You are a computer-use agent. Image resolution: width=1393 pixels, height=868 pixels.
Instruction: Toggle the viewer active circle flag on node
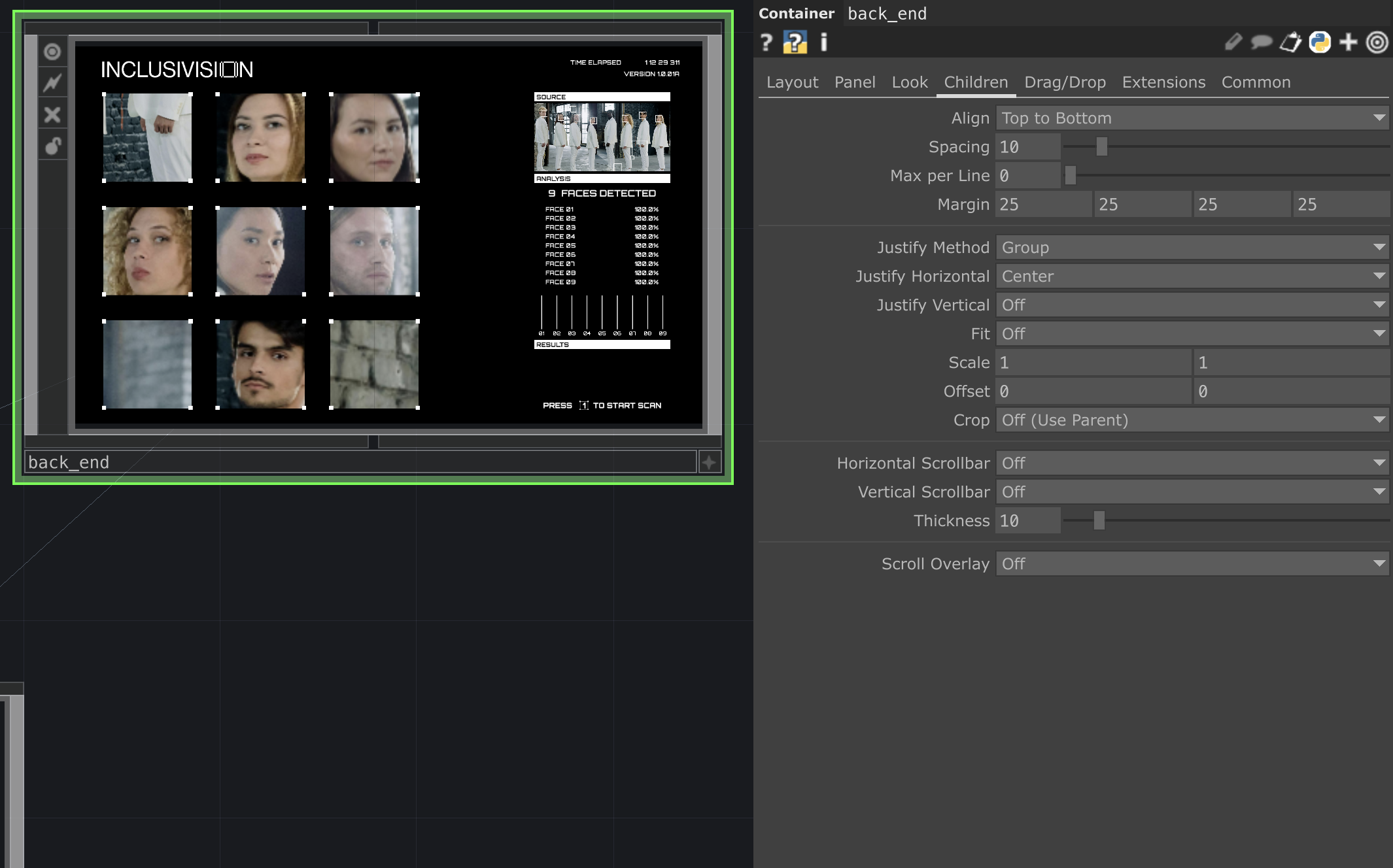coord(52,52)
